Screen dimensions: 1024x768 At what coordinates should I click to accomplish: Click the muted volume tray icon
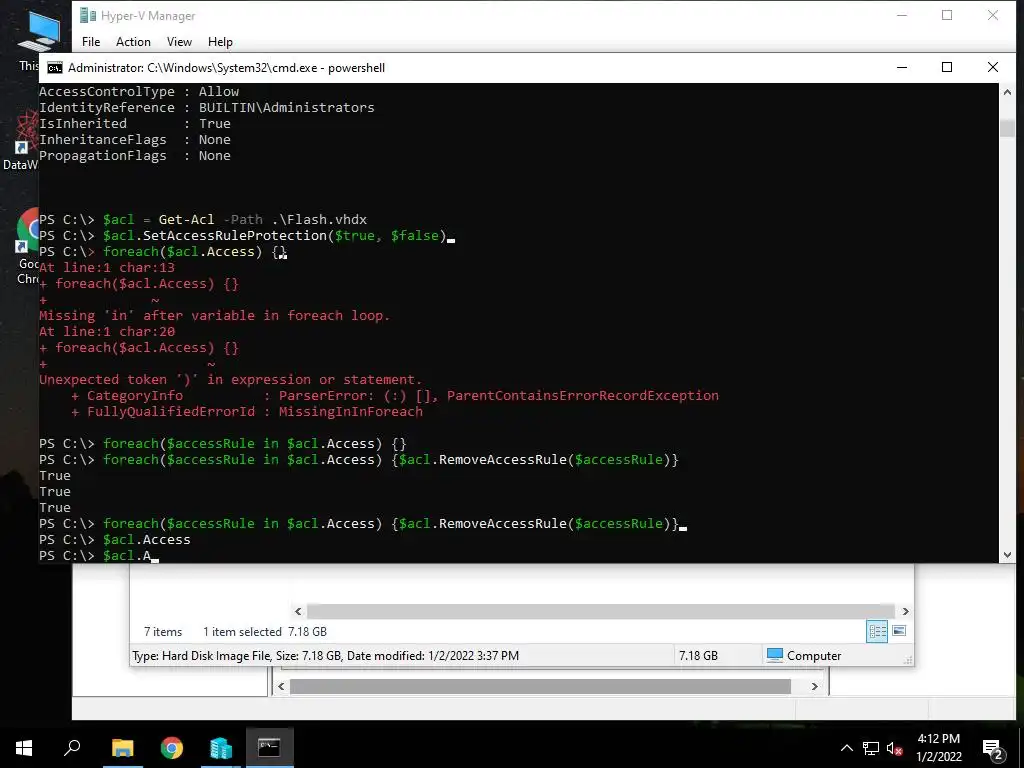895,748
